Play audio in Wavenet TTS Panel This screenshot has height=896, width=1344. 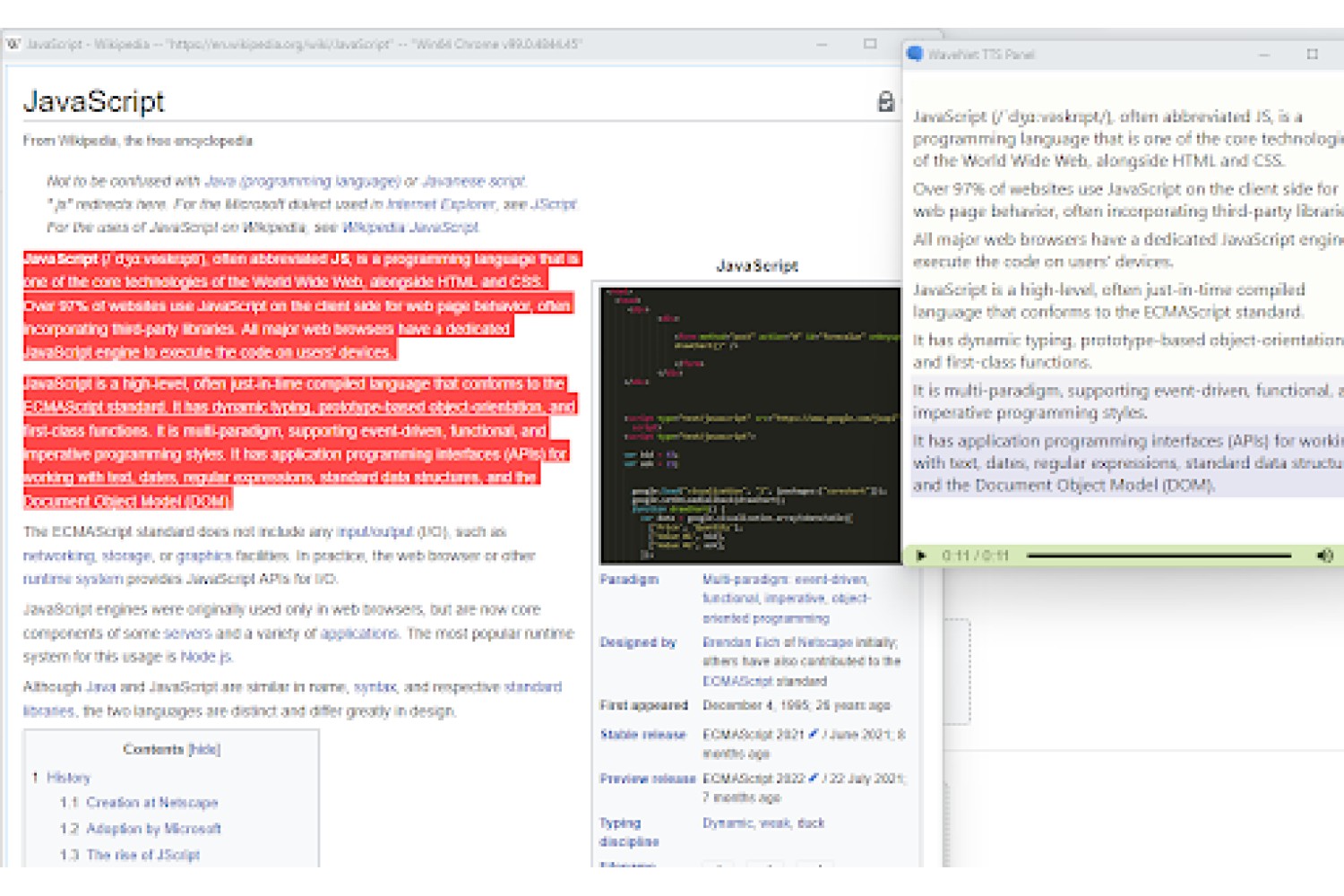pos(921,556)
